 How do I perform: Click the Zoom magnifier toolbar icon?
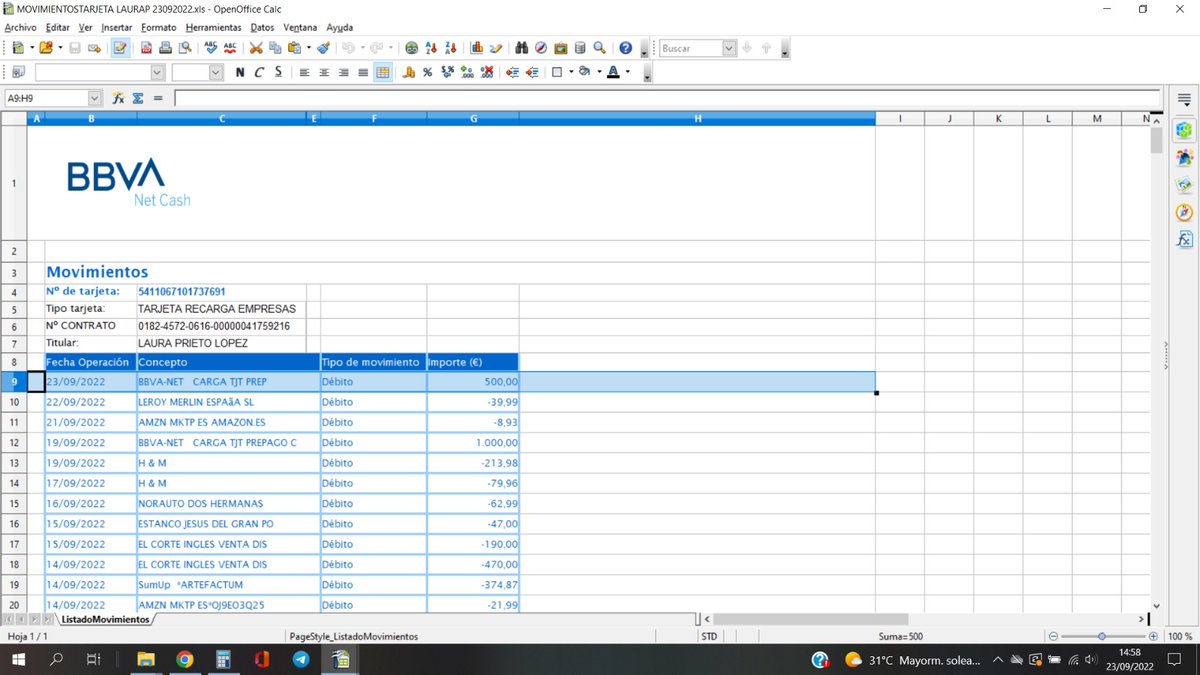(599, 48)
